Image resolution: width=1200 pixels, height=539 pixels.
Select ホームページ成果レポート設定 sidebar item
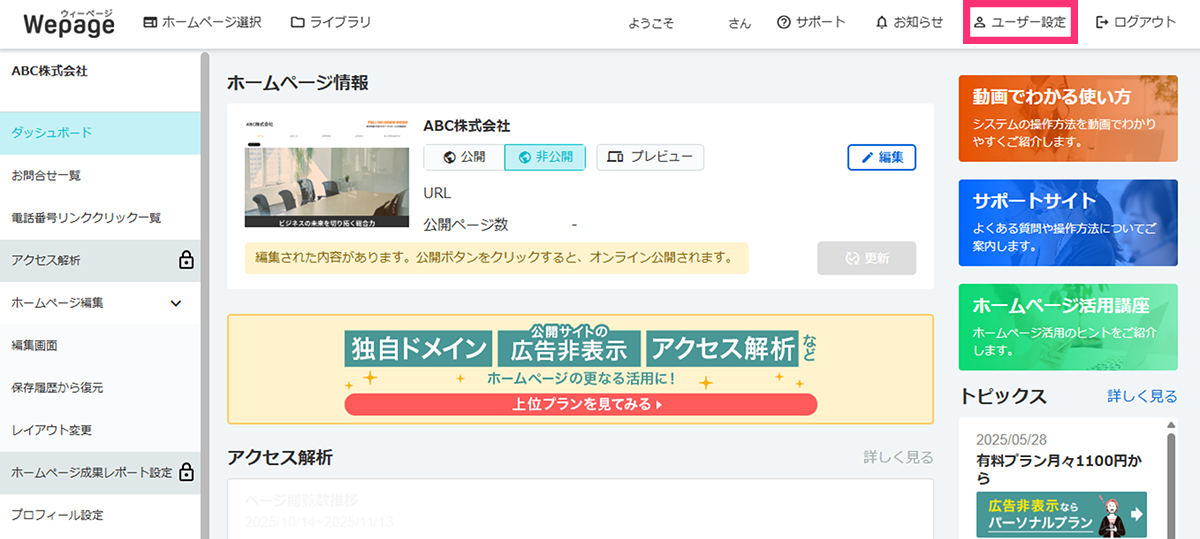(x=100, y=472)
